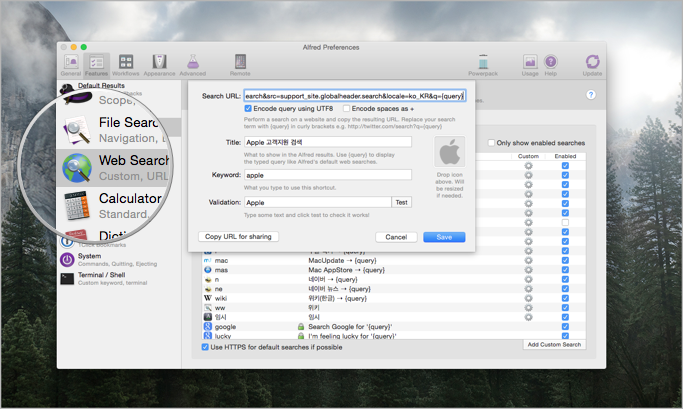Click the Apple logo icon drop well
The height and width of the screenshot is (409, 683).
[x=450, y=152]
